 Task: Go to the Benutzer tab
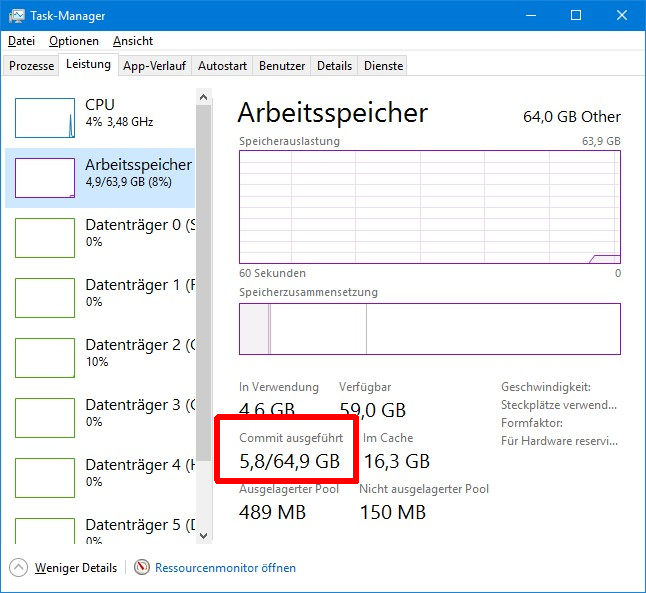tap(282, 66)
